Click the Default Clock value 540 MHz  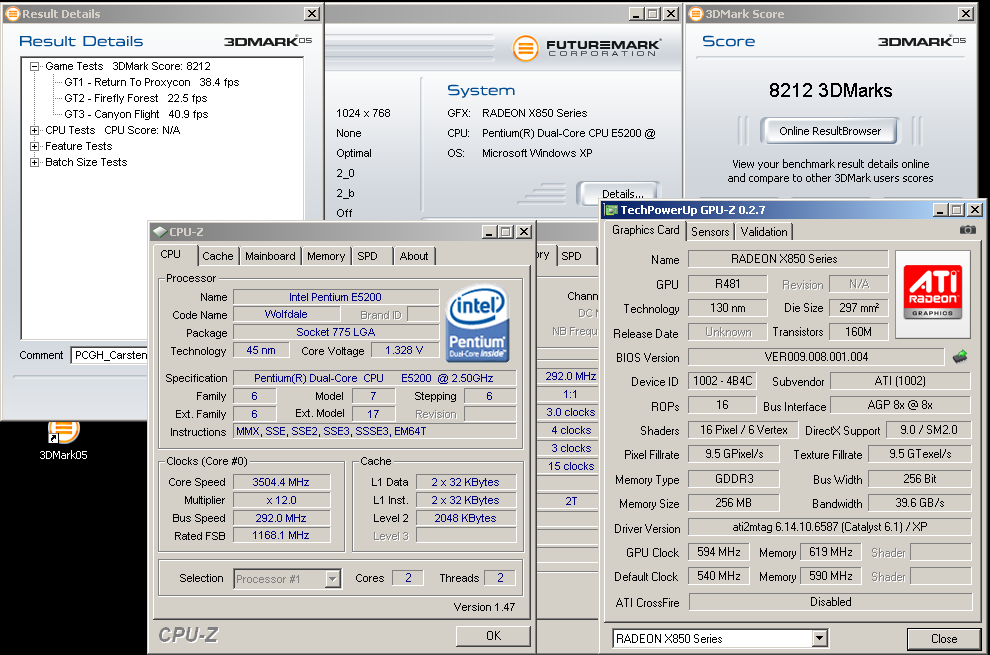(x=719, y=576)
